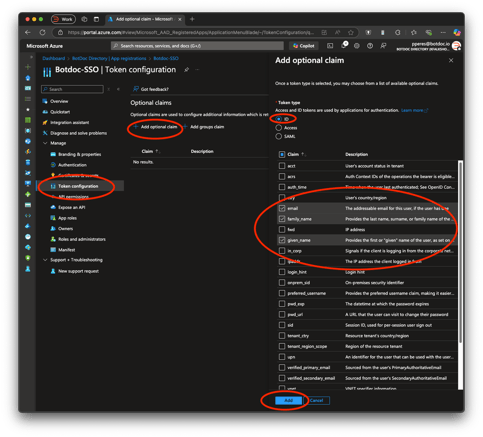Viewport: 483px width, 437px height.
Task: Click the user account avatar
Action: (x=456, y=46)
